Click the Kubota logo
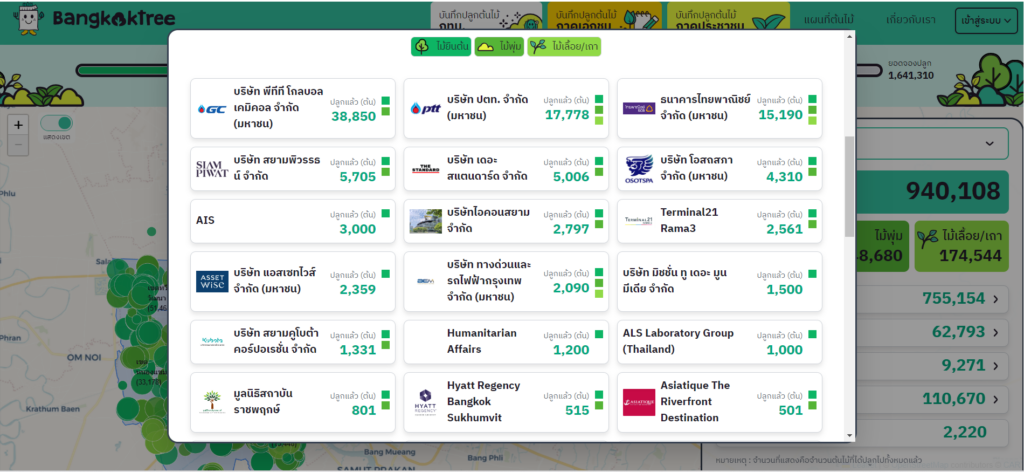1024x472 pixels. click(212, 341)
